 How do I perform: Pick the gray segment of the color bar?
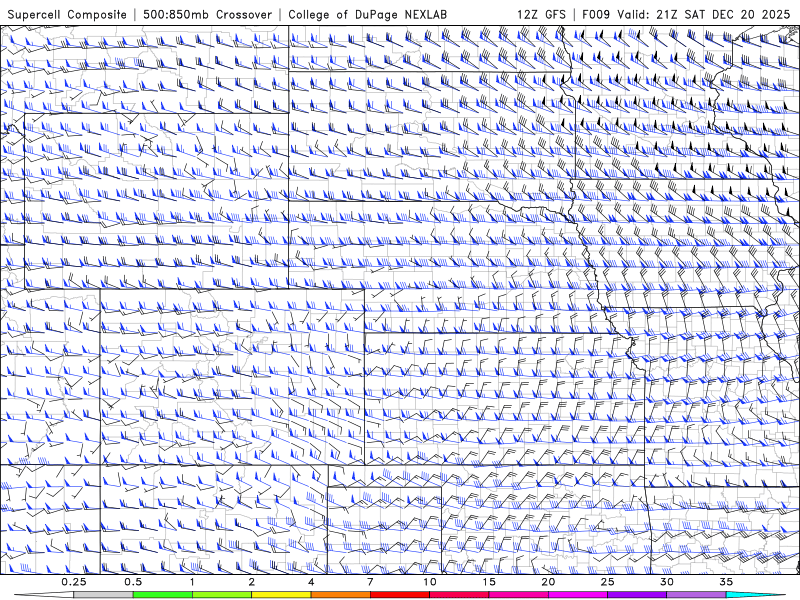click(104, 595)
